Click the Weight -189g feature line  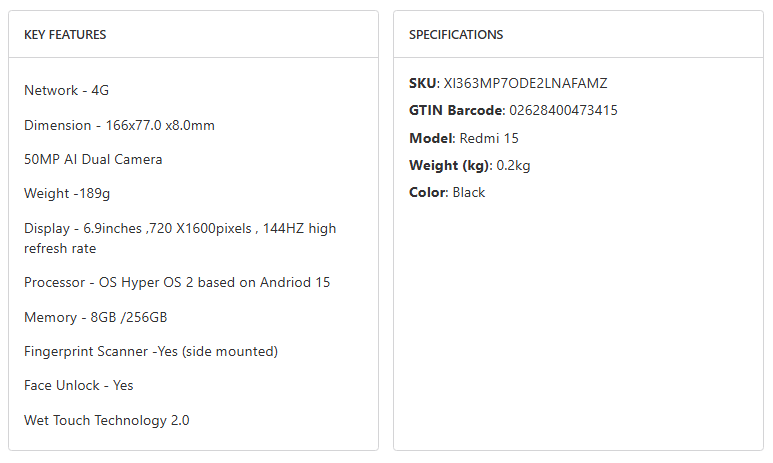tap(68, 193)
